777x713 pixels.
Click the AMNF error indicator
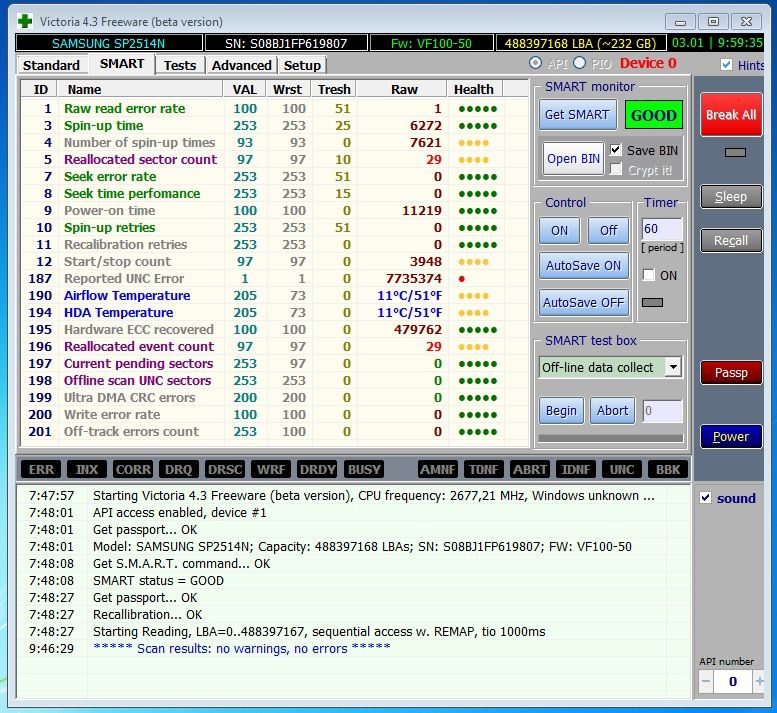point(438,469)
